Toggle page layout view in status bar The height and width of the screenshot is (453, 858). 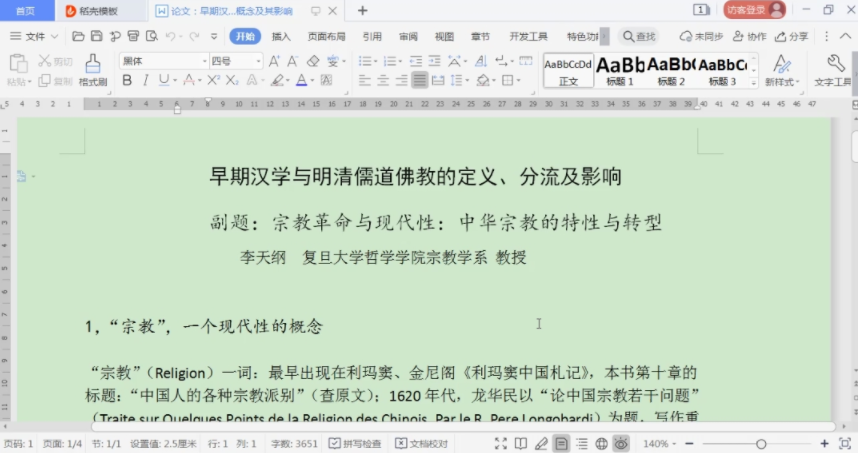point(561,443)
